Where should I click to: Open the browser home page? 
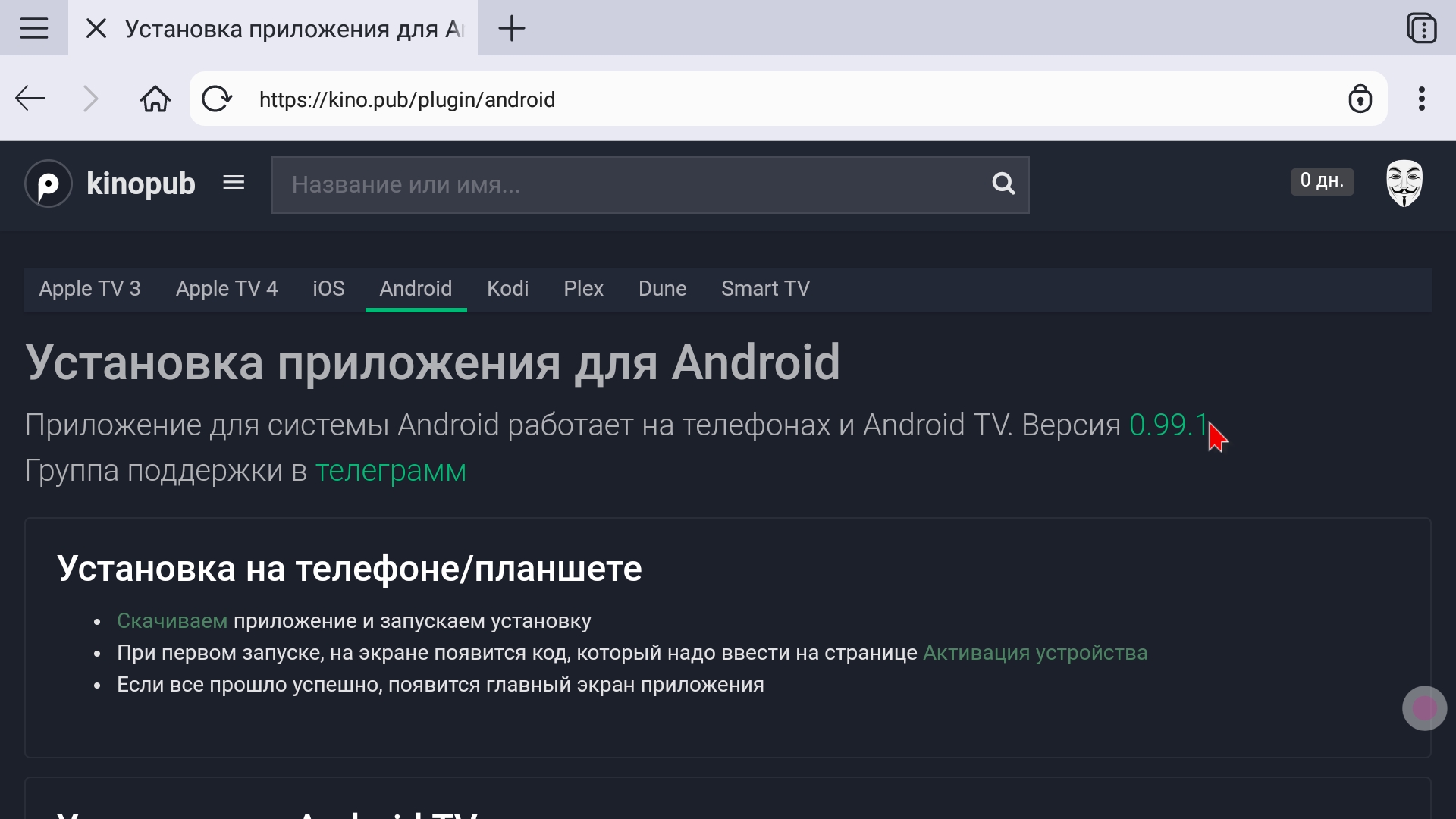tap(155, 99)
